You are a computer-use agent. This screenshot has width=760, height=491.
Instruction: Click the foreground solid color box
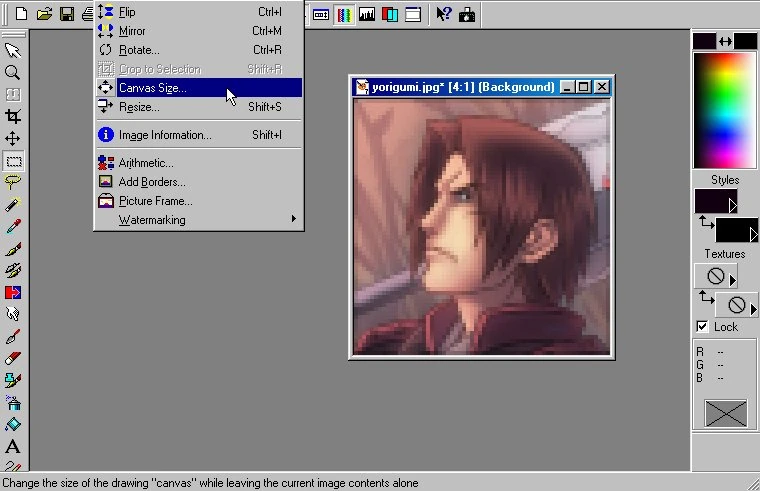(x=704, y=41)
